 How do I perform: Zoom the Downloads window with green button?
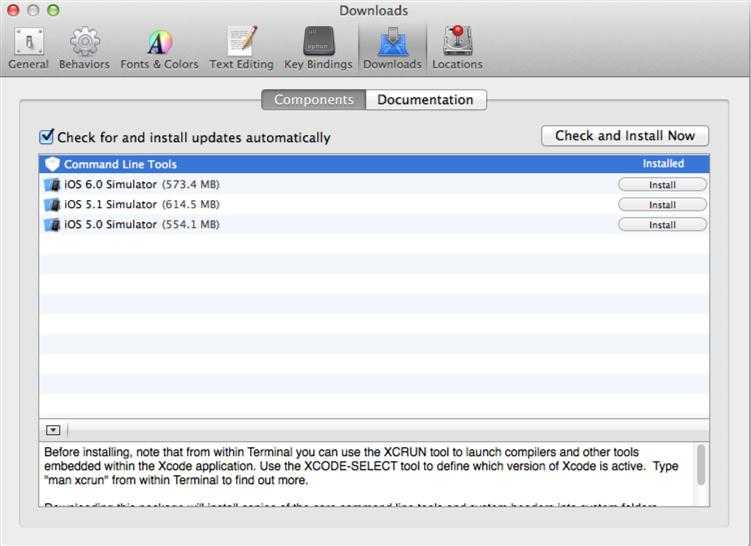click(x=53, y=10)
